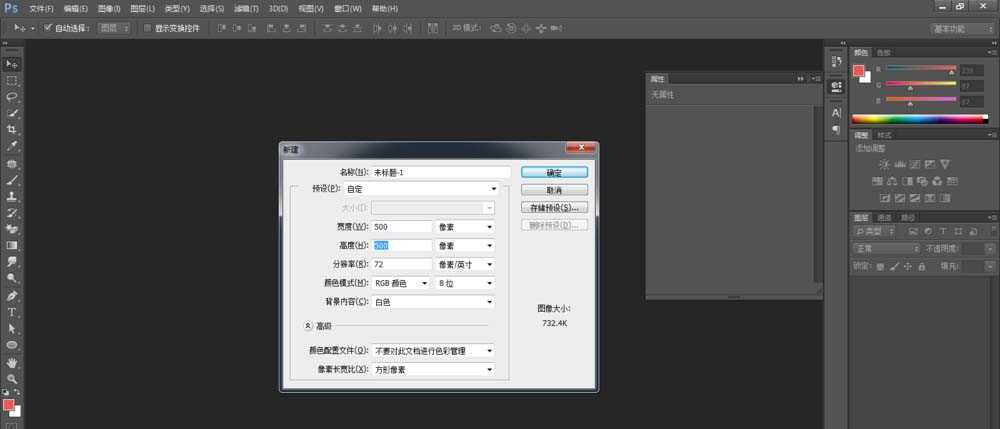Viewport: 1000px width, 429px height.
Task: Toggle the 自动选择 checkbox
Action: [x=49, y=28]
